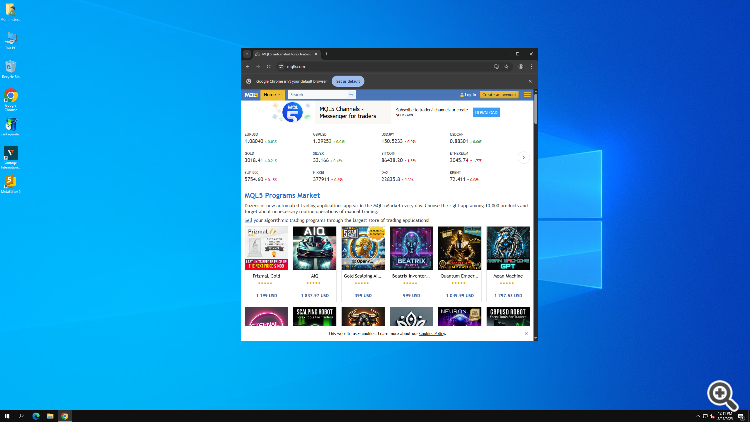750x422 pixels.
Task: Click the Set as default button
Action: (348, 81)
